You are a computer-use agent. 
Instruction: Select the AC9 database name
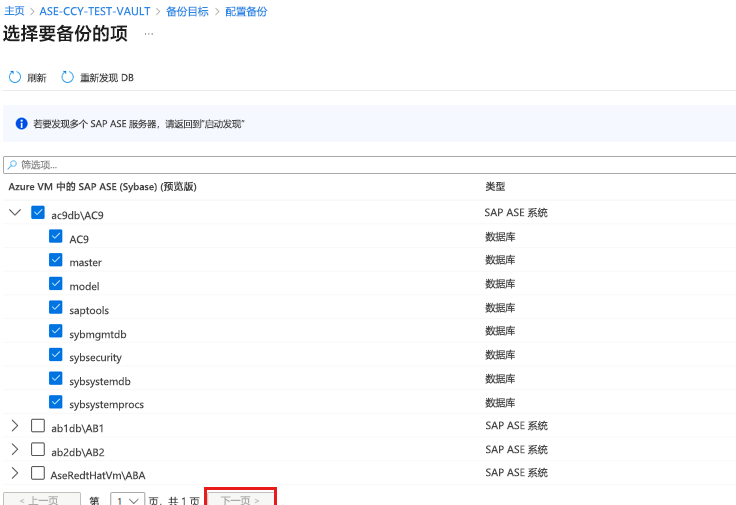click(x=79, y=239)
